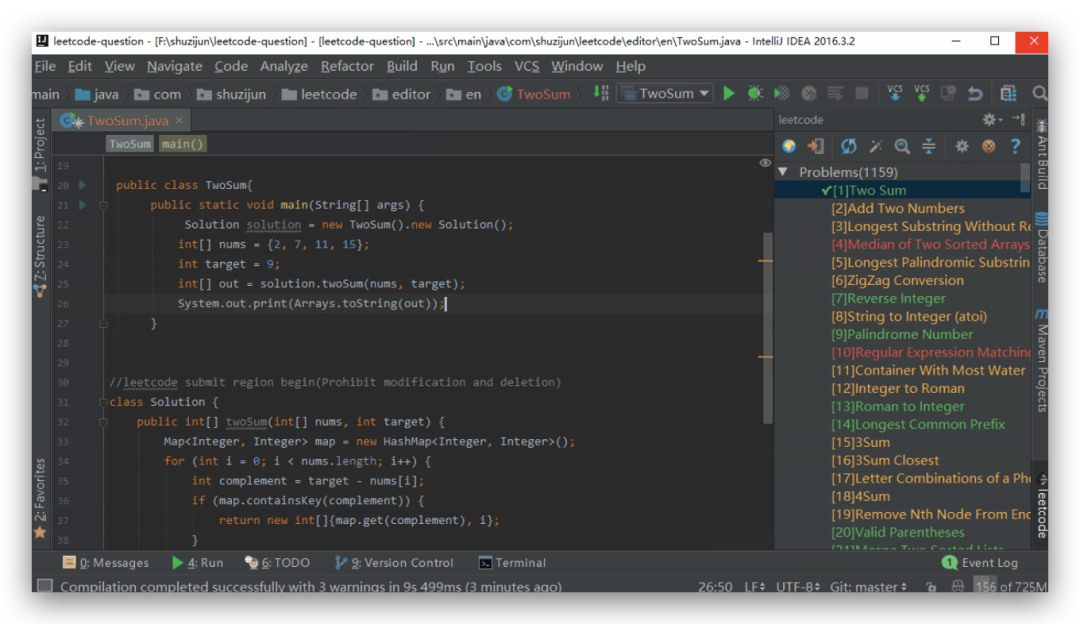Image resolution: width=1080 pixels, height=624 pixels.
Task: Collapse all in the leetcode problems tree
Action: 928,146
